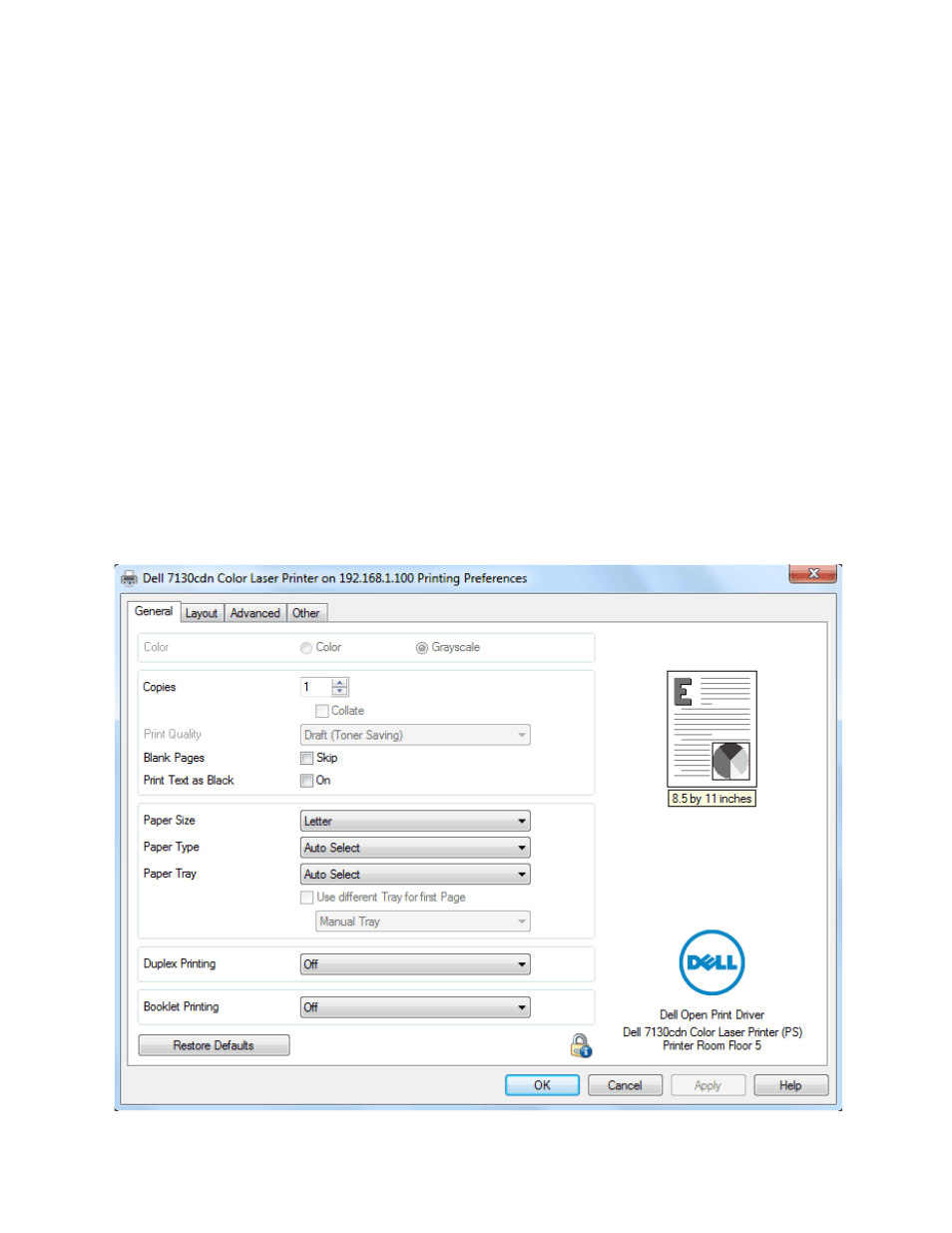Click the 'Dell 7130cdn Color Laser Printer (PS)' text

[713, 1032]
